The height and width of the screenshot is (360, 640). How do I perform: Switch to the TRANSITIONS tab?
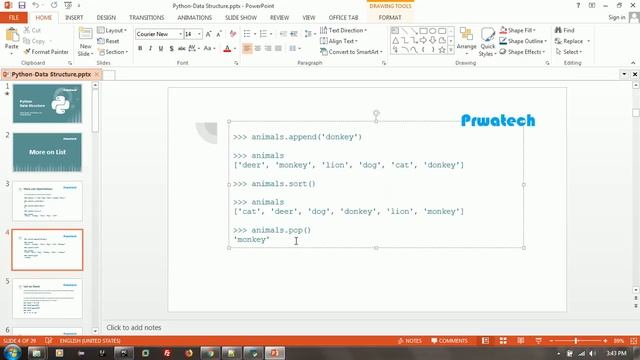[147, 18]
